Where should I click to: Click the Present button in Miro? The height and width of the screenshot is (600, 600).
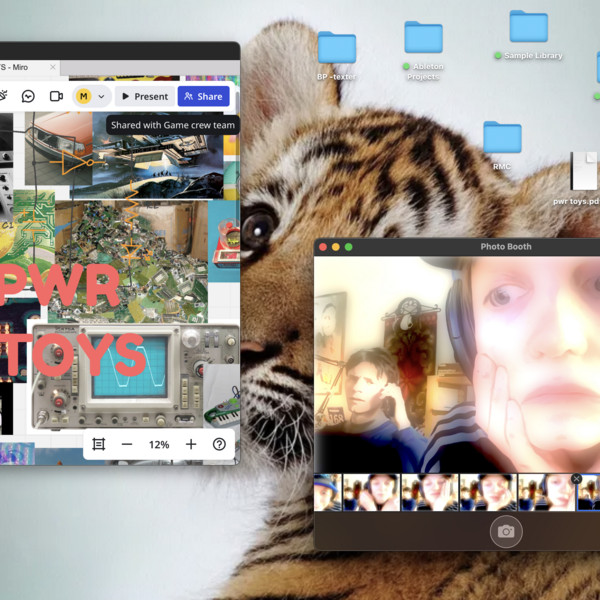tap(145, 96)
